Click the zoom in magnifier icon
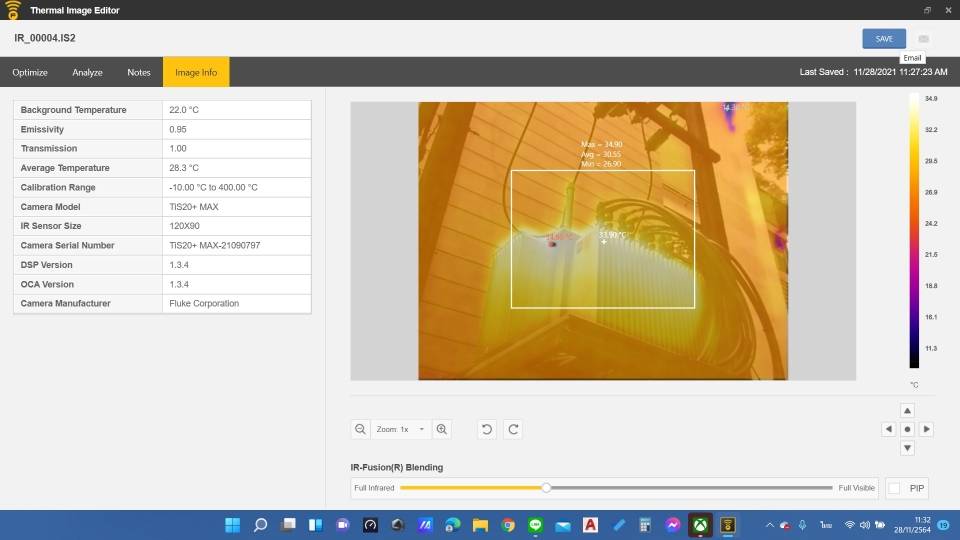 click(x=442, y=429)
